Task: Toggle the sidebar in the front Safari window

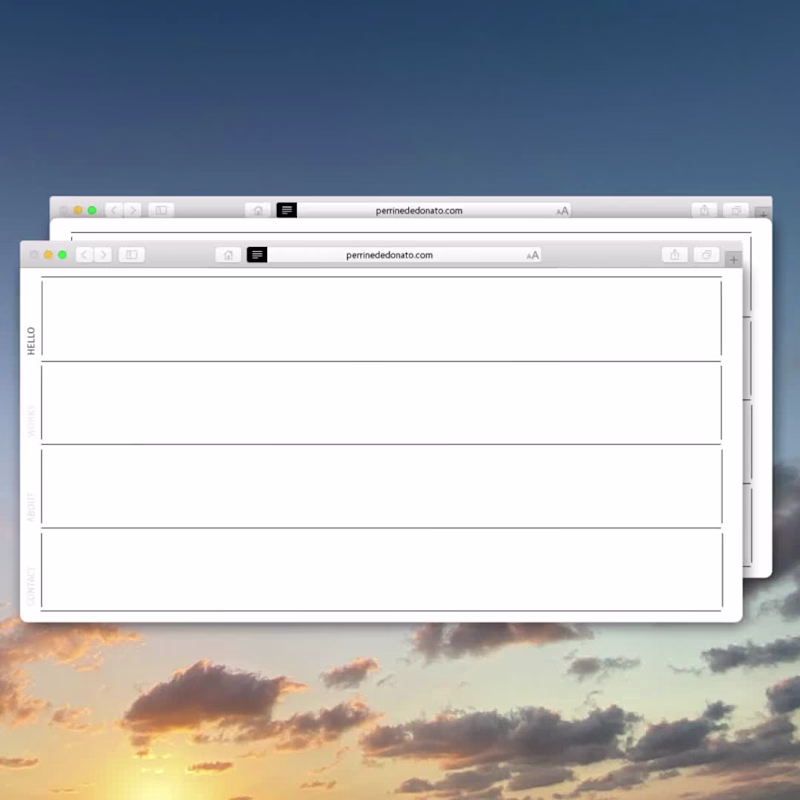Action: [132, 255]
